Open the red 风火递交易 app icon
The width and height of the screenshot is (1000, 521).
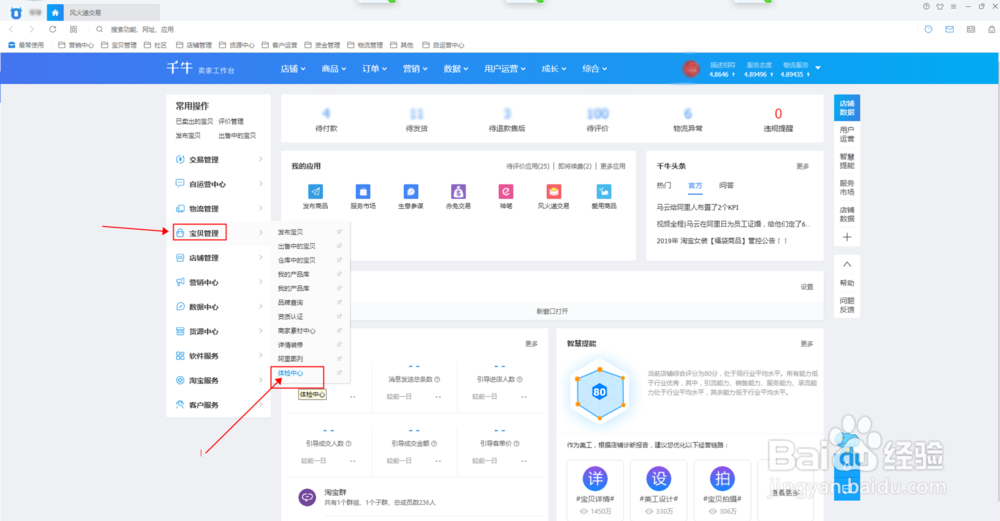[x=554, y=191]
